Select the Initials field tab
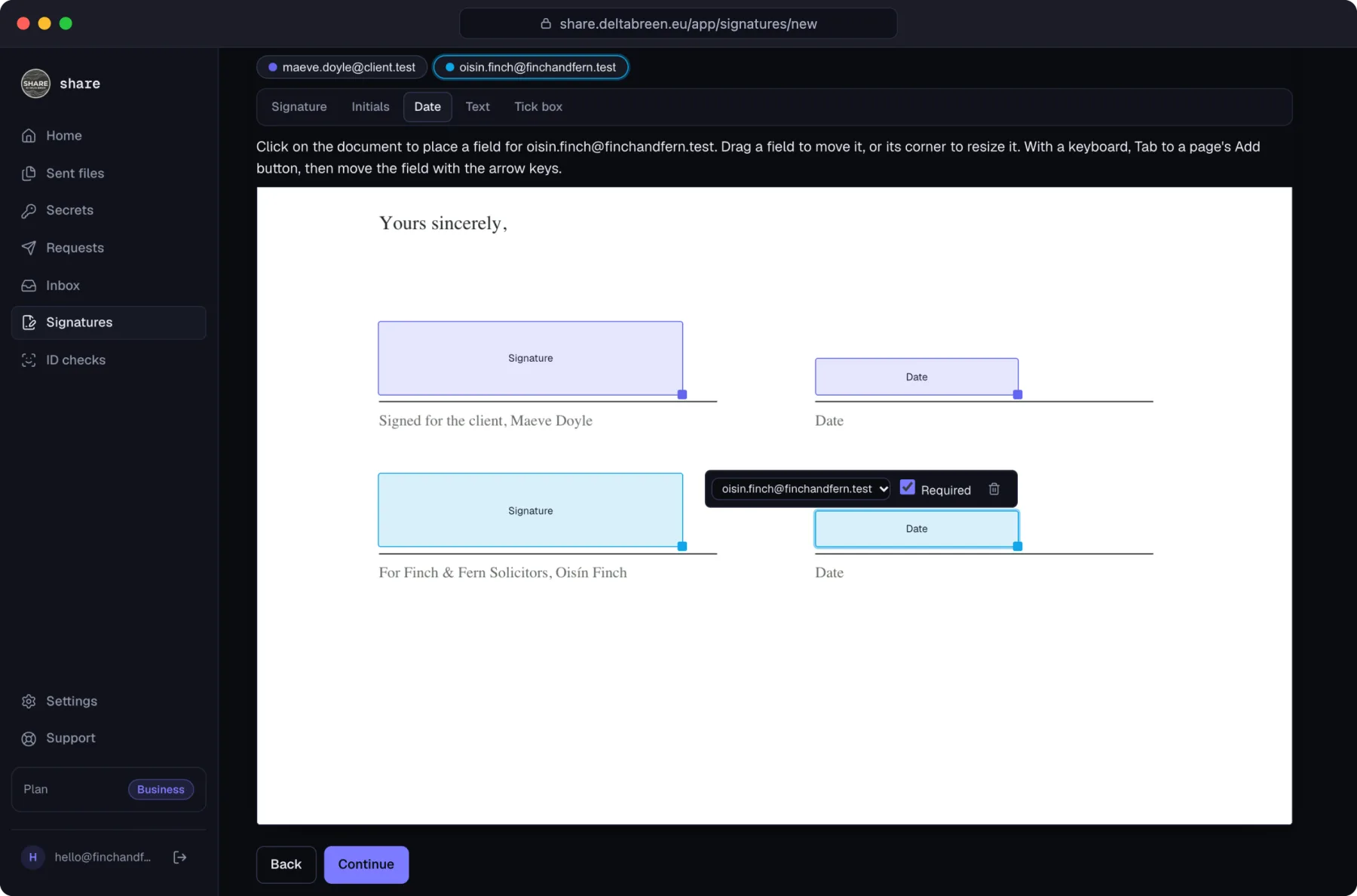Viewport: 1357px width, 896px height. (x=370, y=107)
